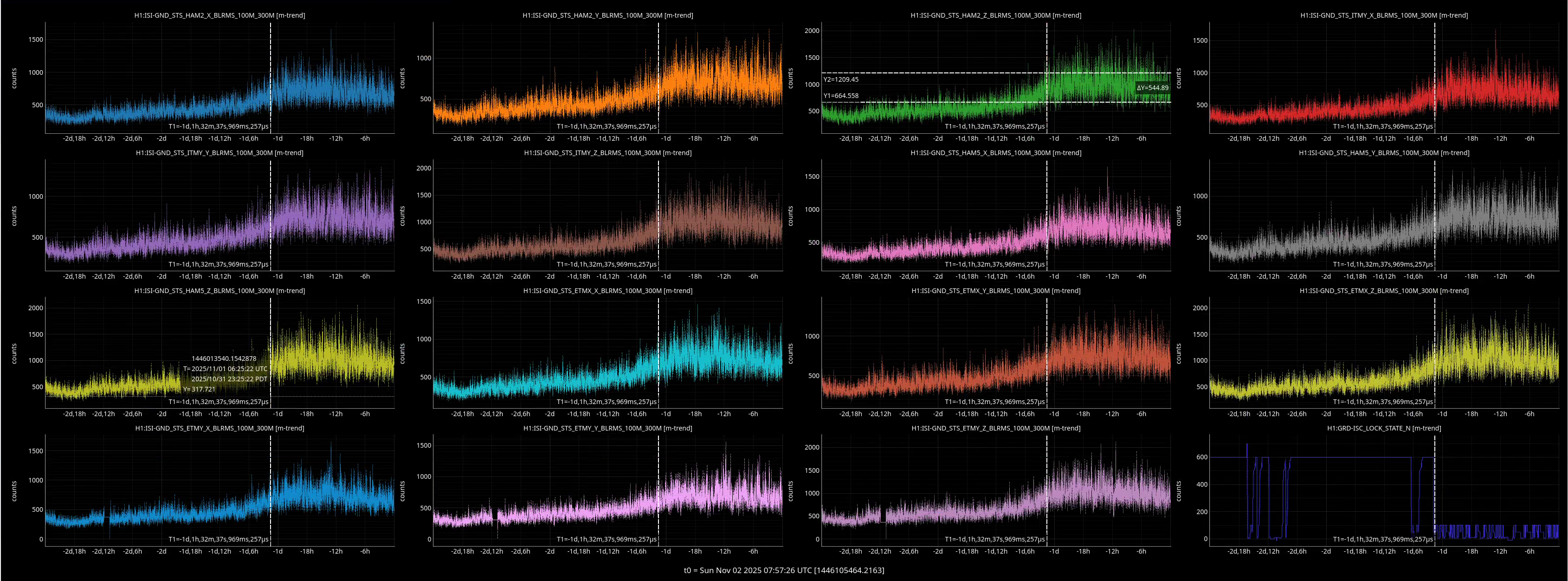Click the T1 cursor label in the HAM2_Y plot
Viewport: 1568px width, 581px height.
[x=606, y=127]
